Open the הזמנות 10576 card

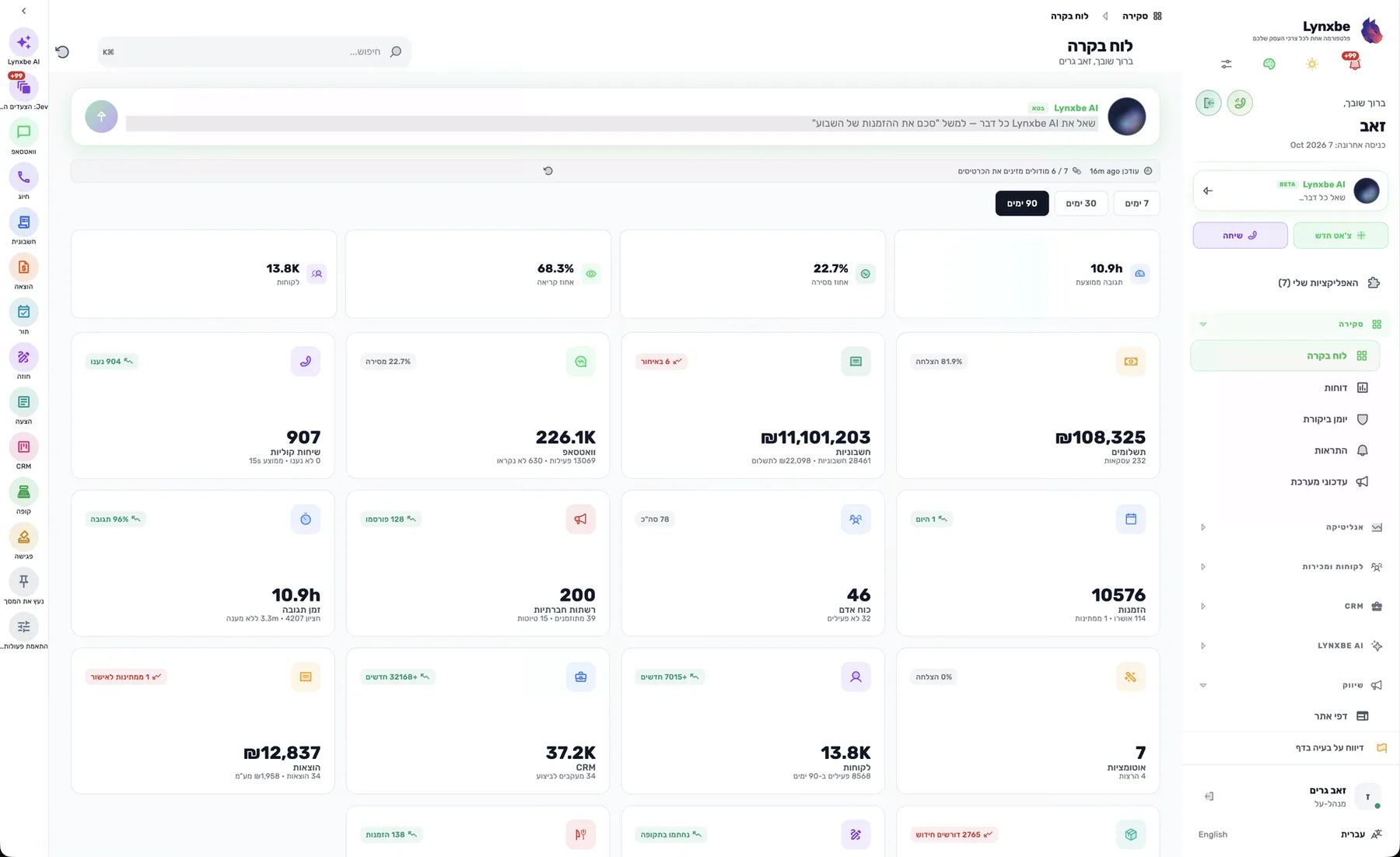1027,563
